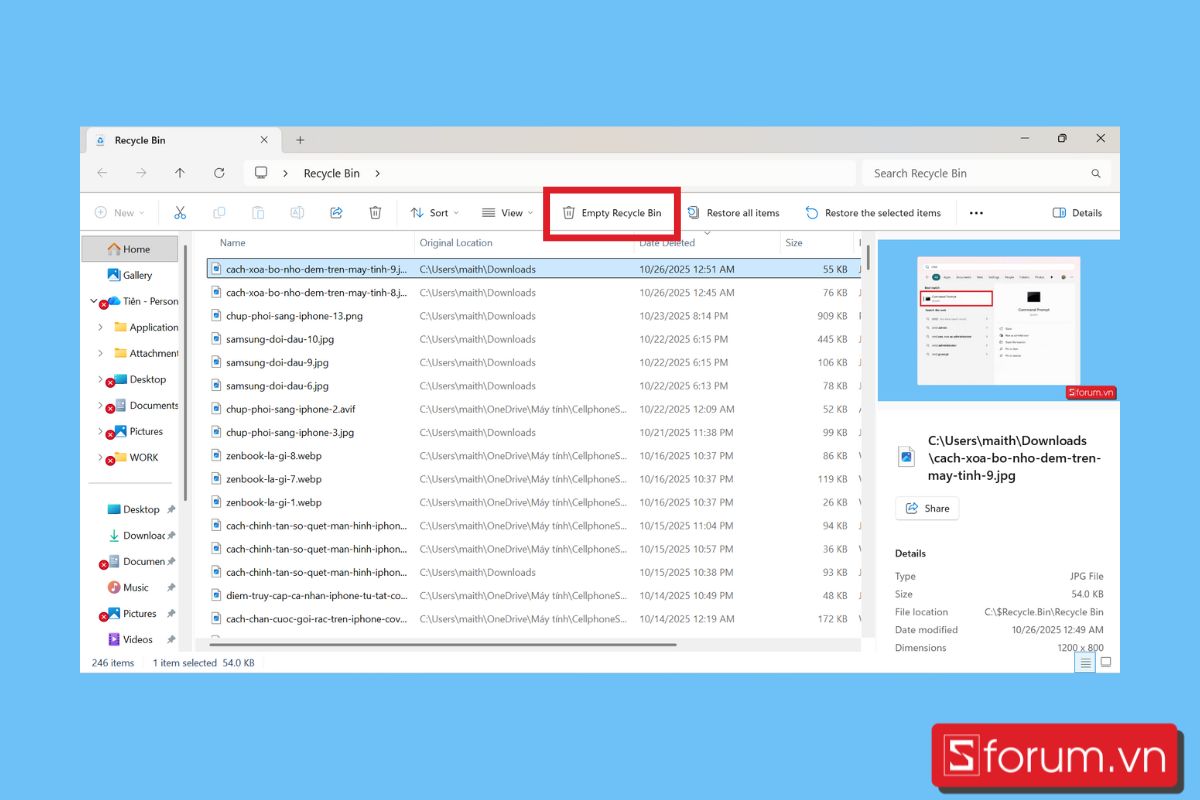Viewport: 1200px width, 800px height.
Task: Expand the WORK folder in sidebar
Action: (100, 458)
